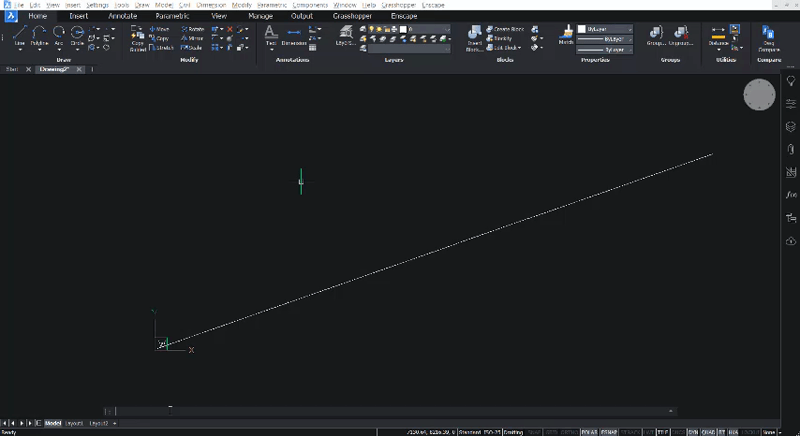Open the Layers panel icon
This screenshot has height=436, width=800.
345,35
